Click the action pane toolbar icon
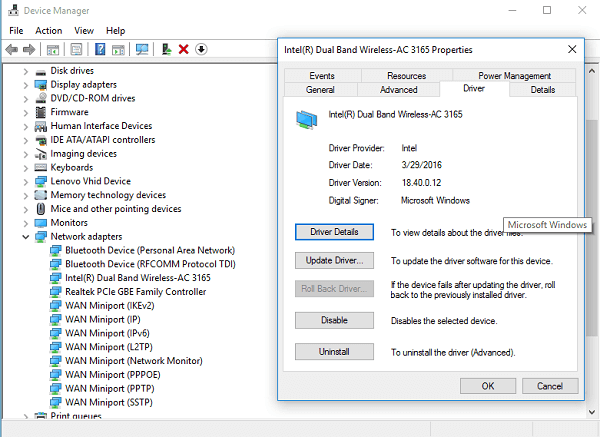600x437 pixels. coord(118,49)
